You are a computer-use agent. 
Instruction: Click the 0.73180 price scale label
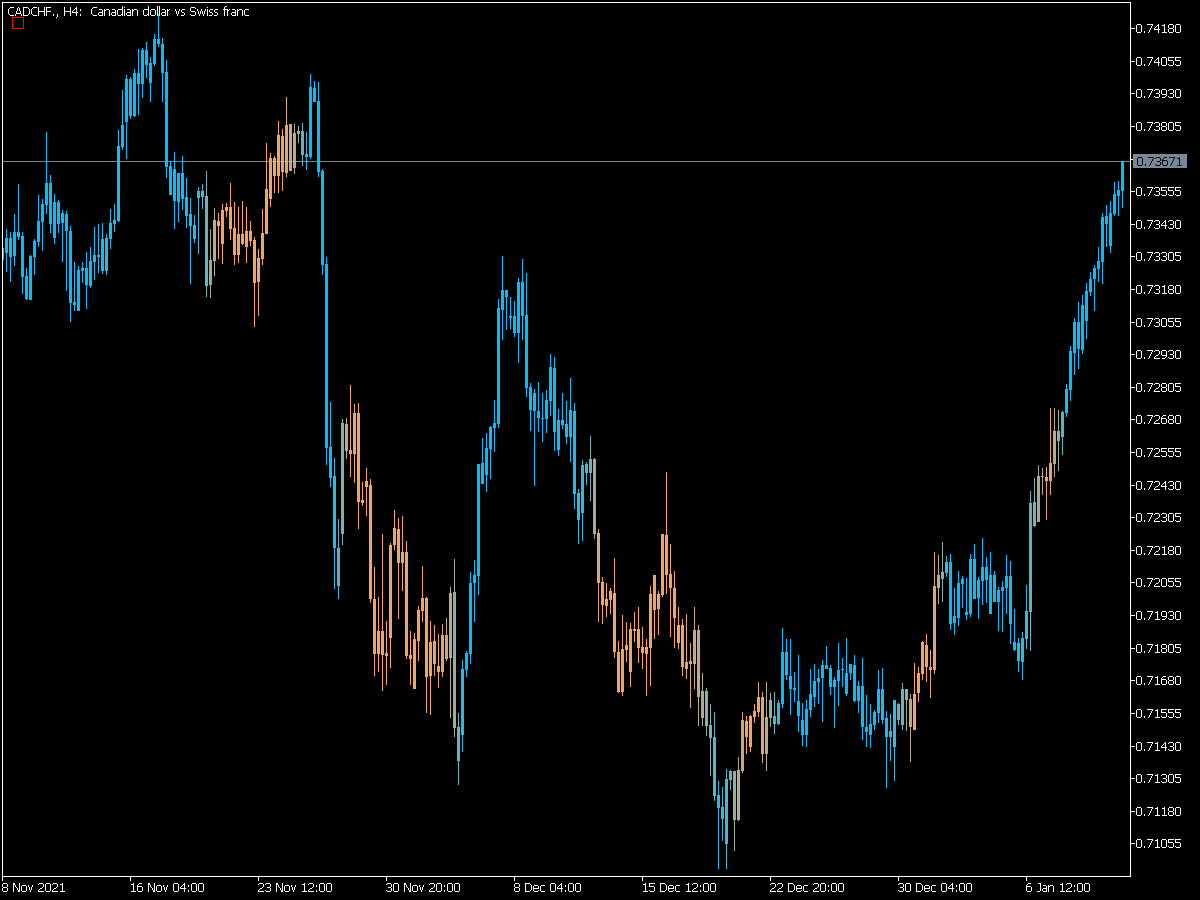(1159, 290)
